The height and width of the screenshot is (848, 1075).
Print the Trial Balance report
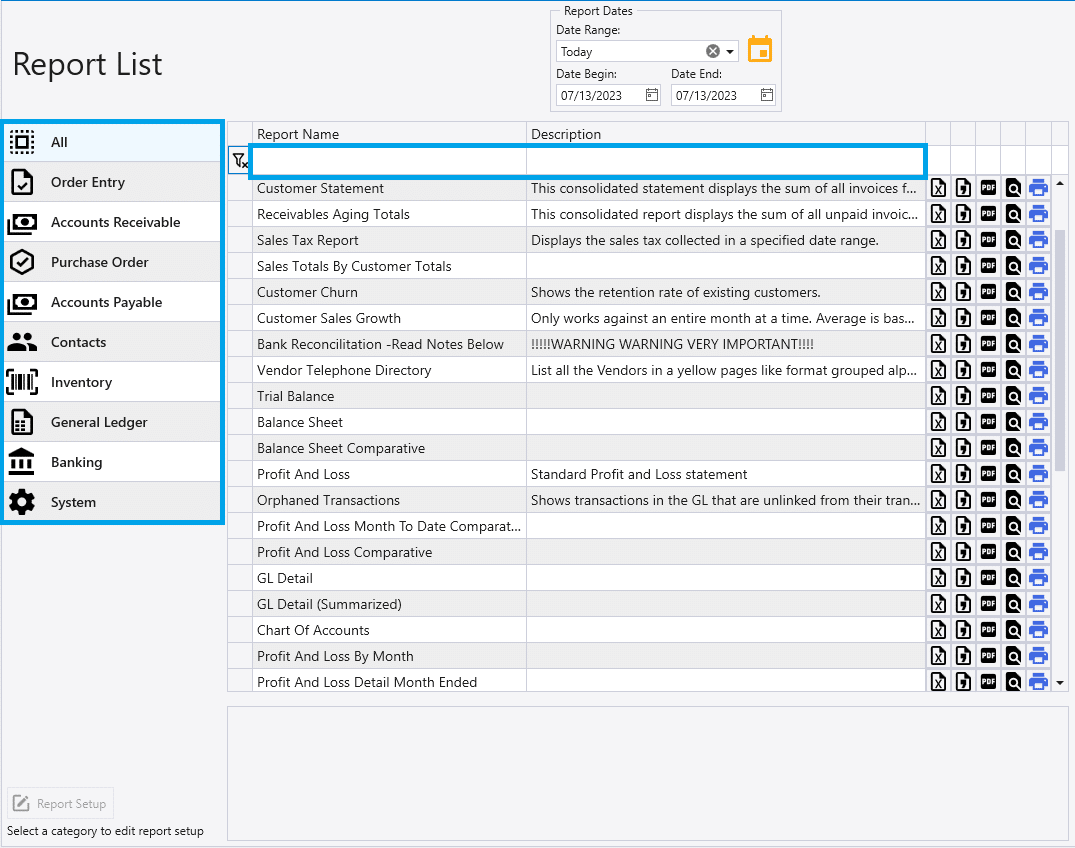click(x=1039, y=396)
